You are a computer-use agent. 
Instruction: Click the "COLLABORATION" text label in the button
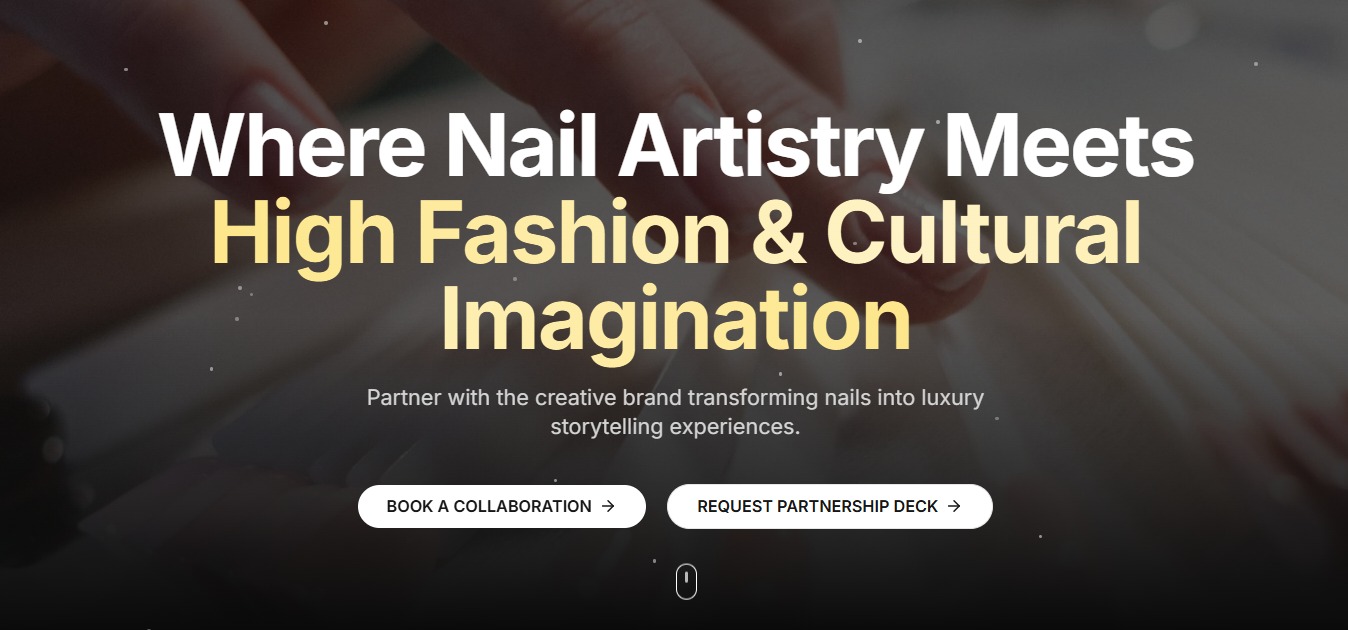coord(522,506)
